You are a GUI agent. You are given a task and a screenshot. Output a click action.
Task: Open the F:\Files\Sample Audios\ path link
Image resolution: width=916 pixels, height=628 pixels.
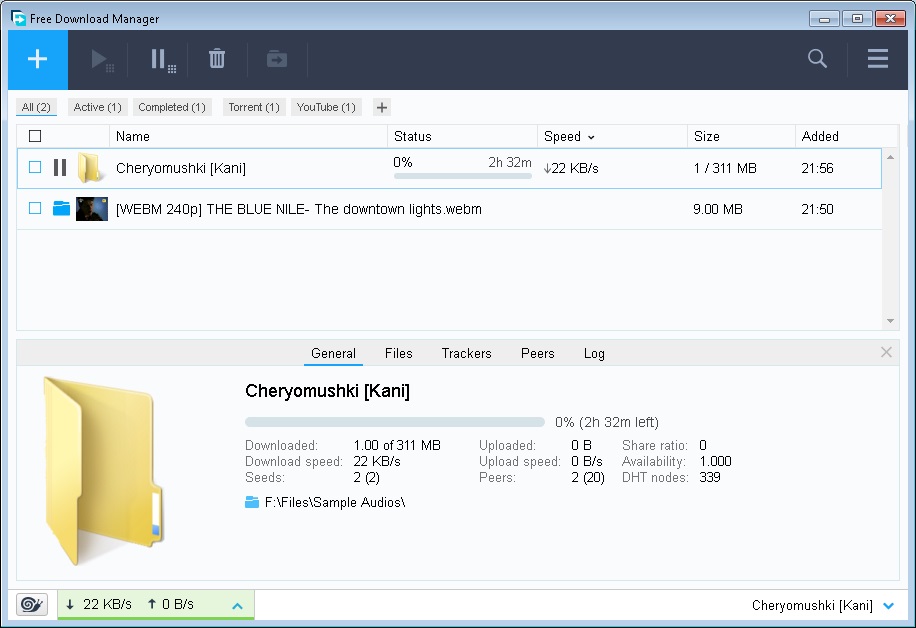coord(335,502)
